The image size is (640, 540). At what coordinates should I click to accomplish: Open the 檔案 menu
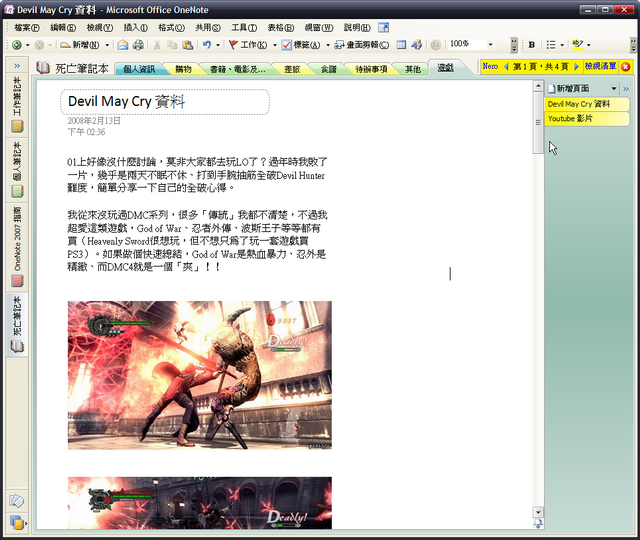27,27
